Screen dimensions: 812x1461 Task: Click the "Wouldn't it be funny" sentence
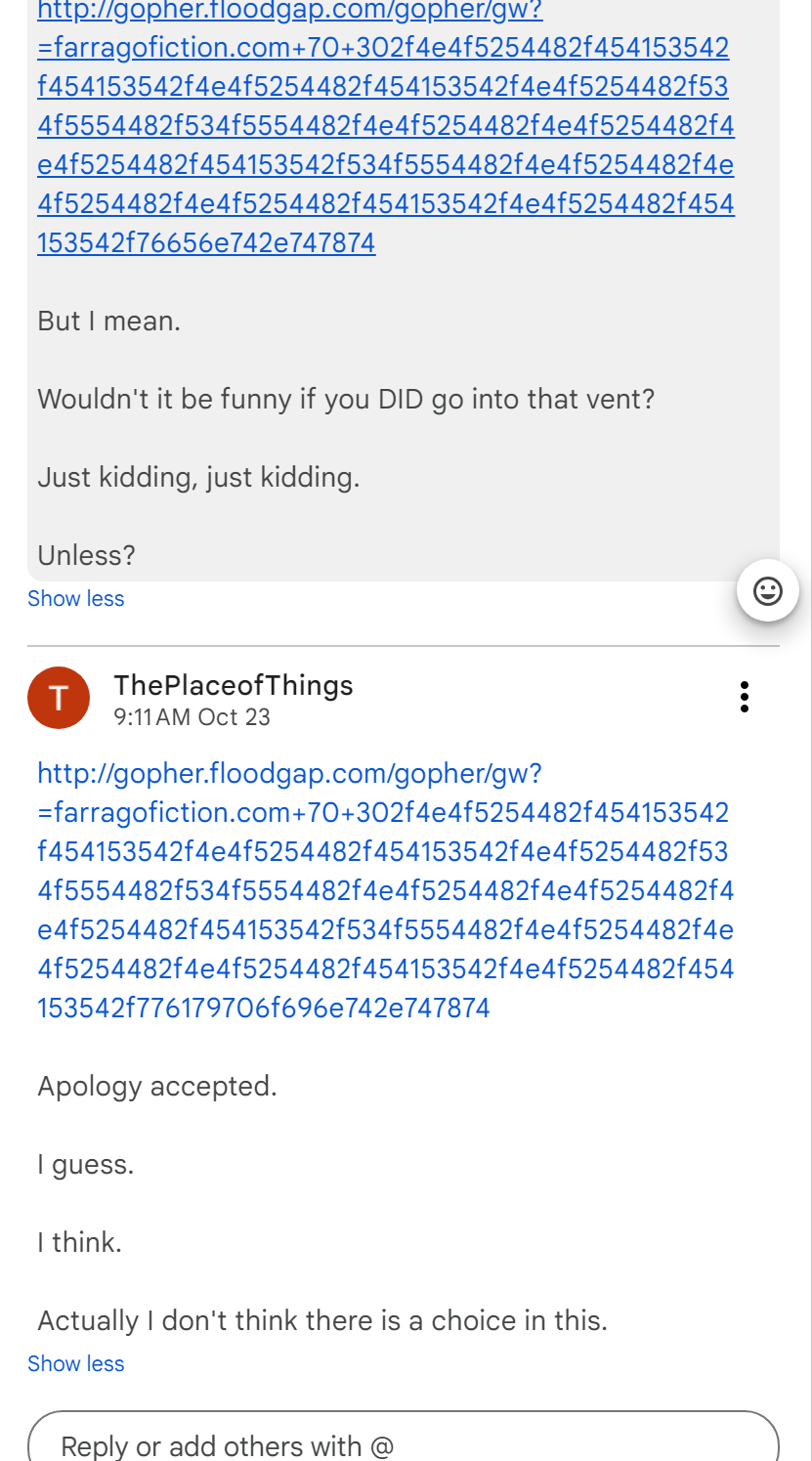tap(346, 400)
